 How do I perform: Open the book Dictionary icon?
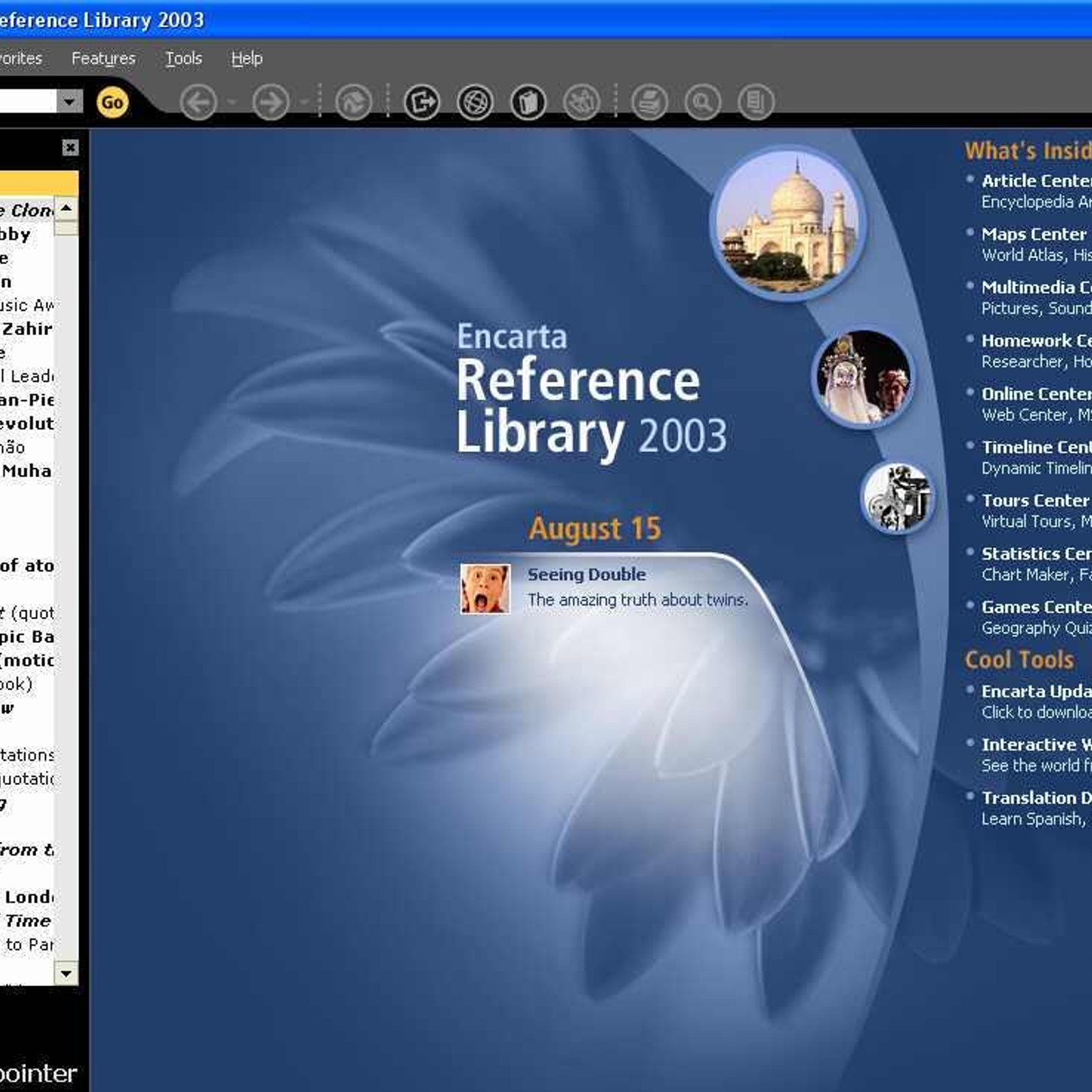click(x=528, y=102)
